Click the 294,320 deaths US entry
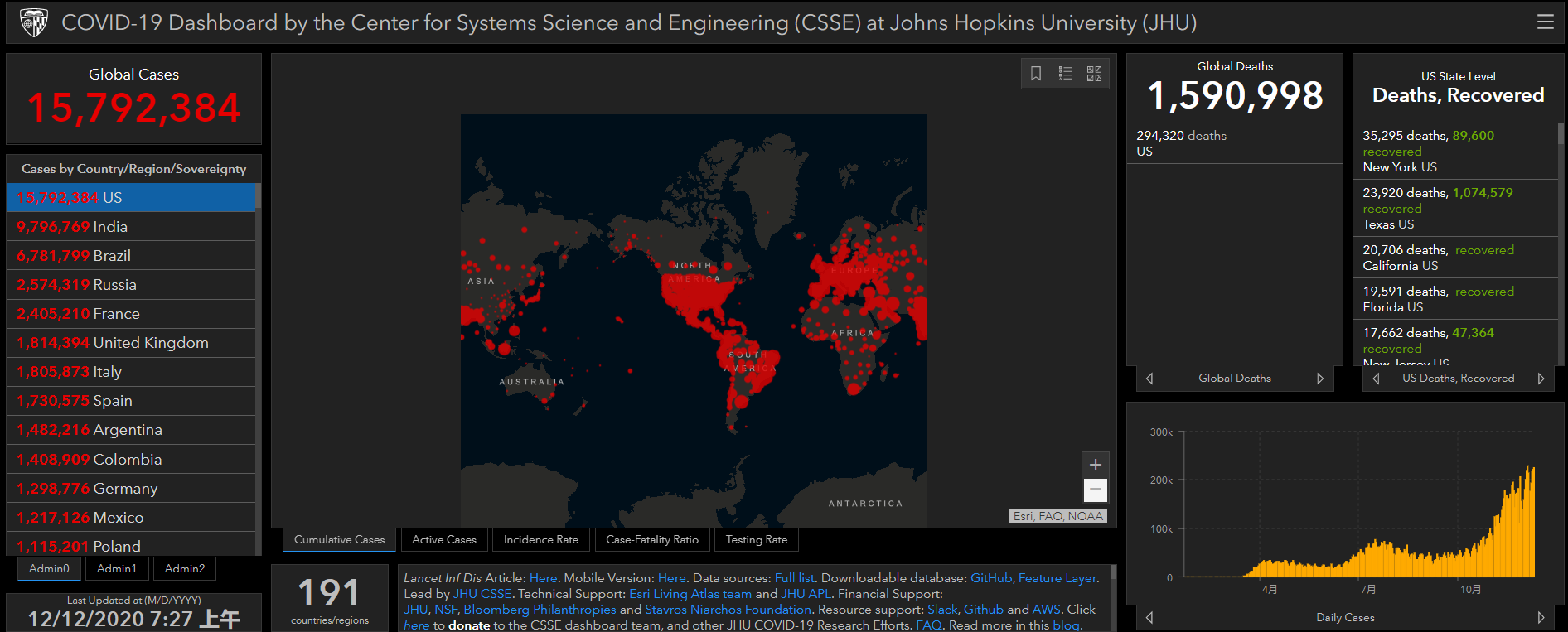This screenshot has height=632, width=1568. [x=1234, y=143]
